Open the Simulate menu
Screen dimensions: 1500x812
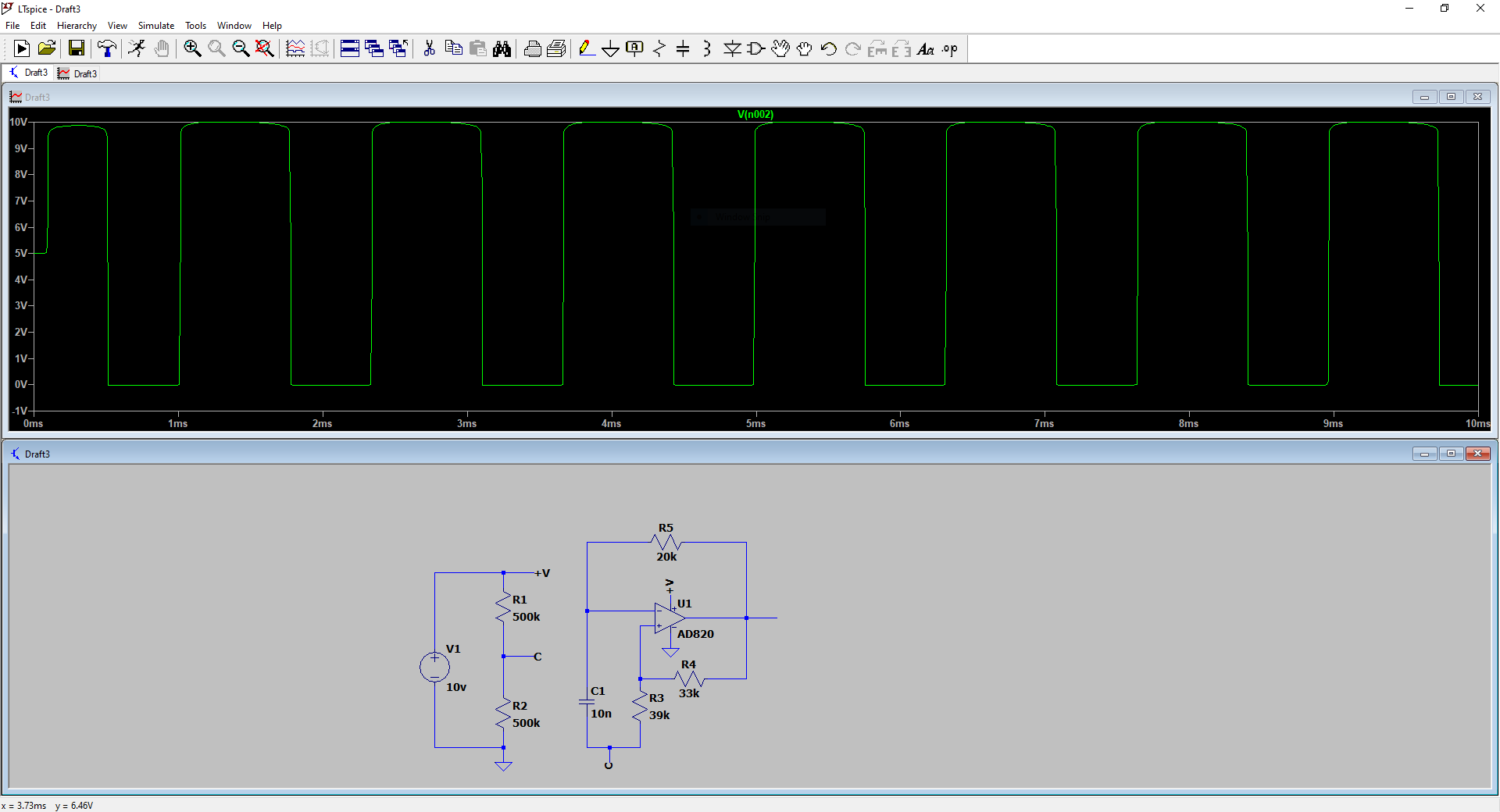coord(156,26)
